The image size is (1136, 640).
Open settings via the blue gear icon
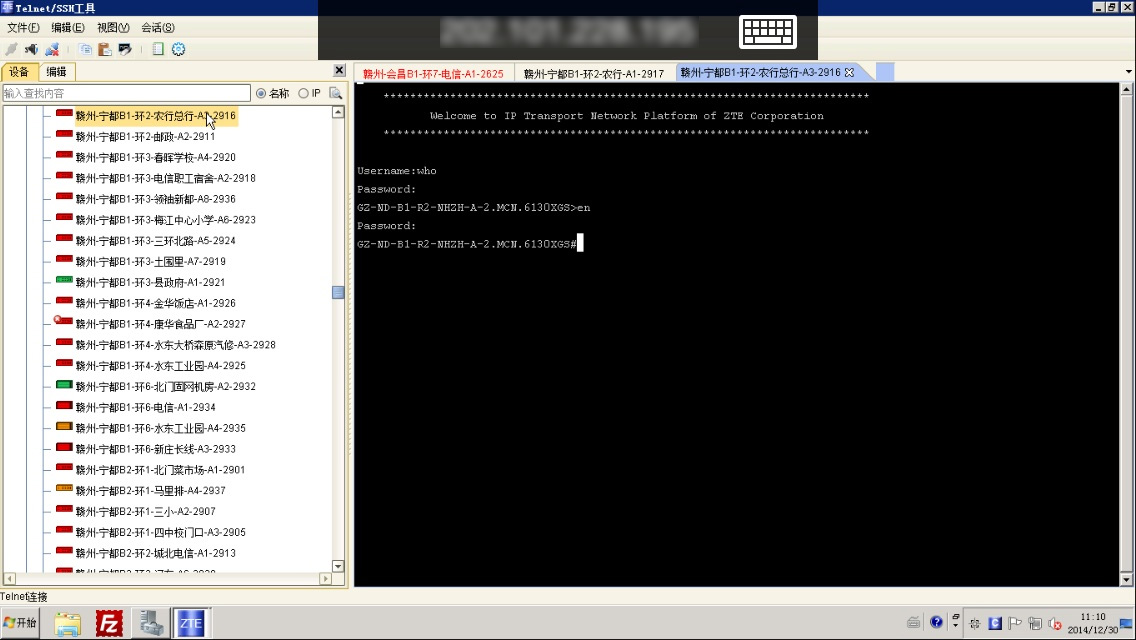point(178,49)
